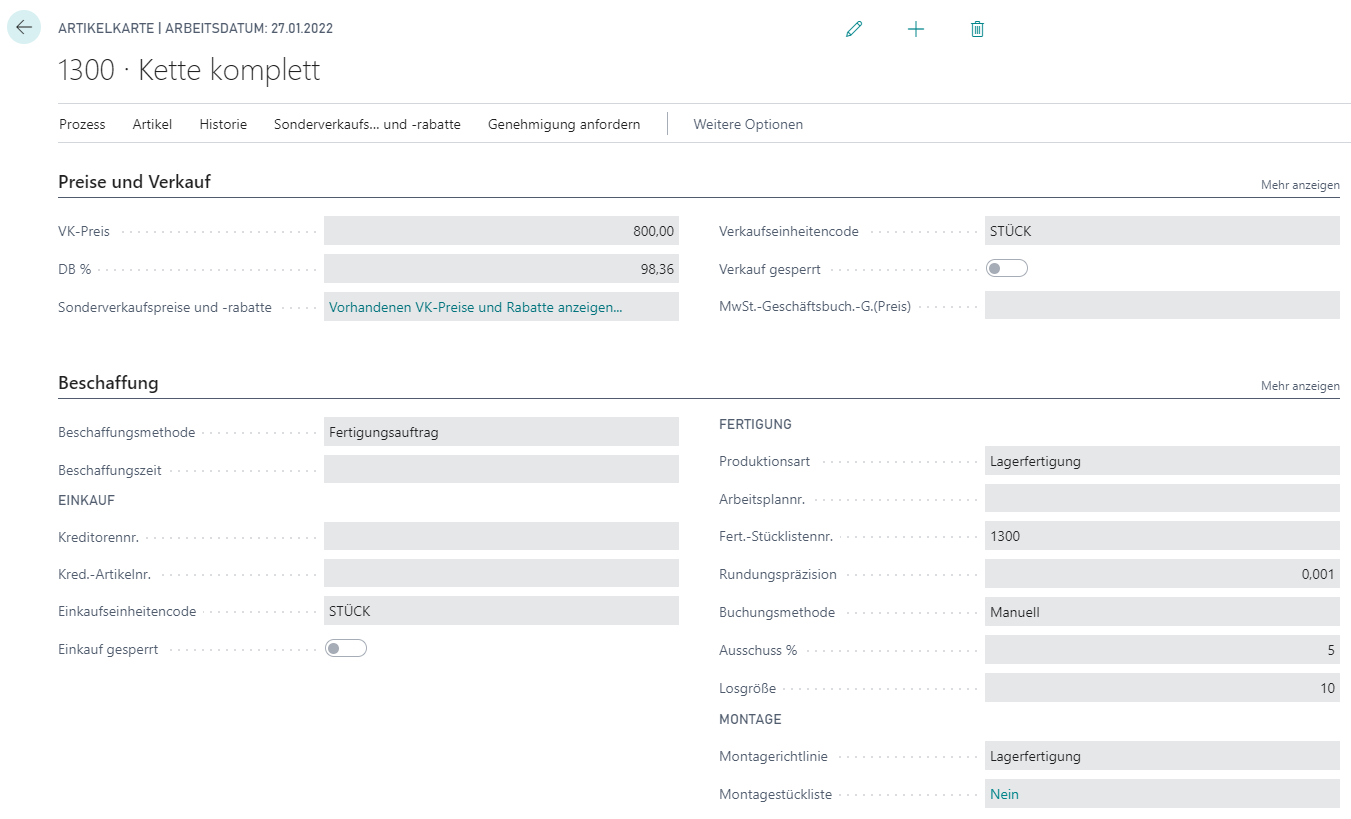Click the Montagestückliste Nein link
Image resolution: width=1351 pixels, height=819 pixels.
click(1004, 794)
